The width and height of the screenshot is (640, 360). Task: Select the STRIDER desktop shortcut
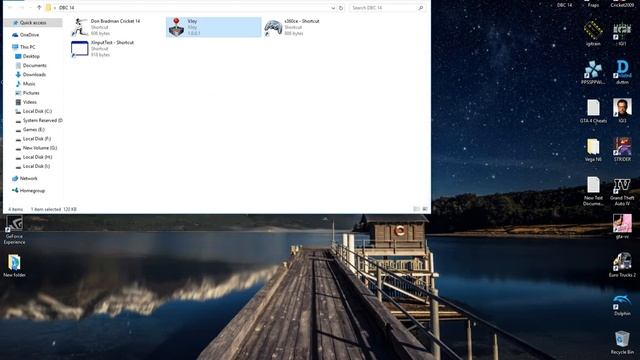pos(622,150)
